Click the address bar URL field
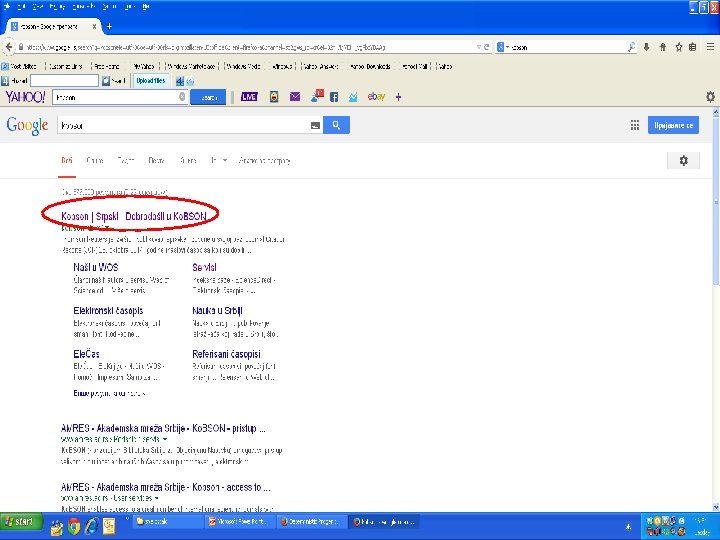 click(x=248, y=47)
